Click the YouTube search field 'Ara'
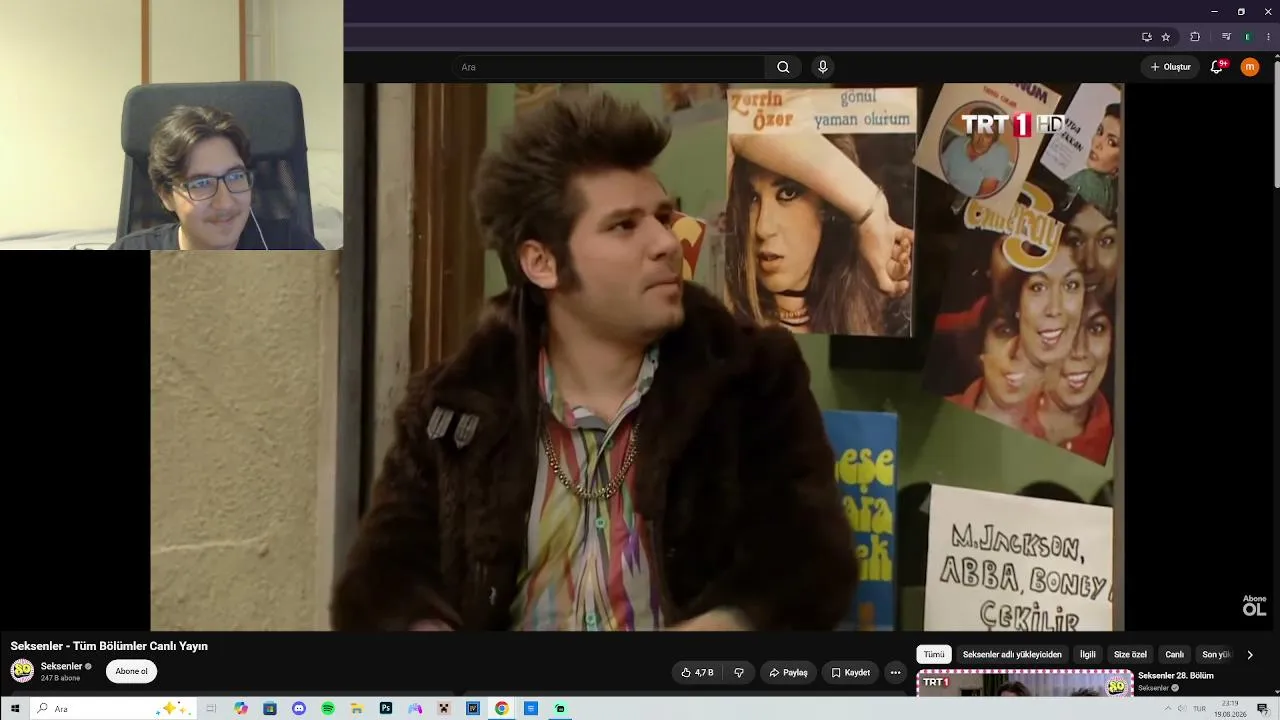The height and width of the screenshot is (720, 1280). click(607, 67)
